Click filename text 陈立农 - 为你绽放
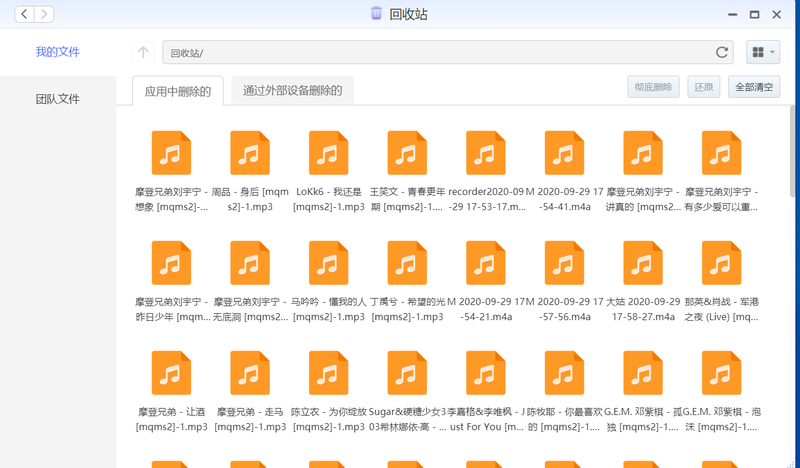The height and width of the screenshot is (468, 800). (x=329, y=411)
